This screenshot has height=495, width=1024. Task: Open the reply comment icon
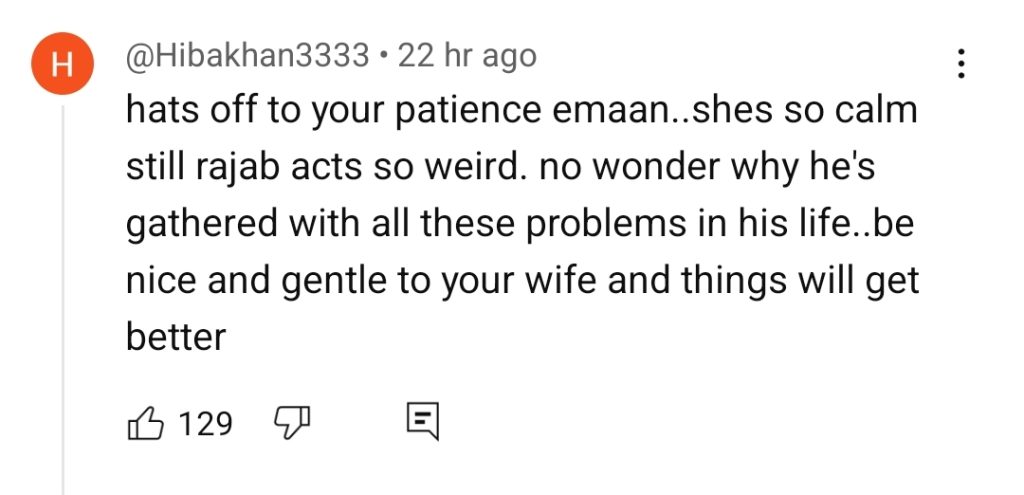click(422, 423)
